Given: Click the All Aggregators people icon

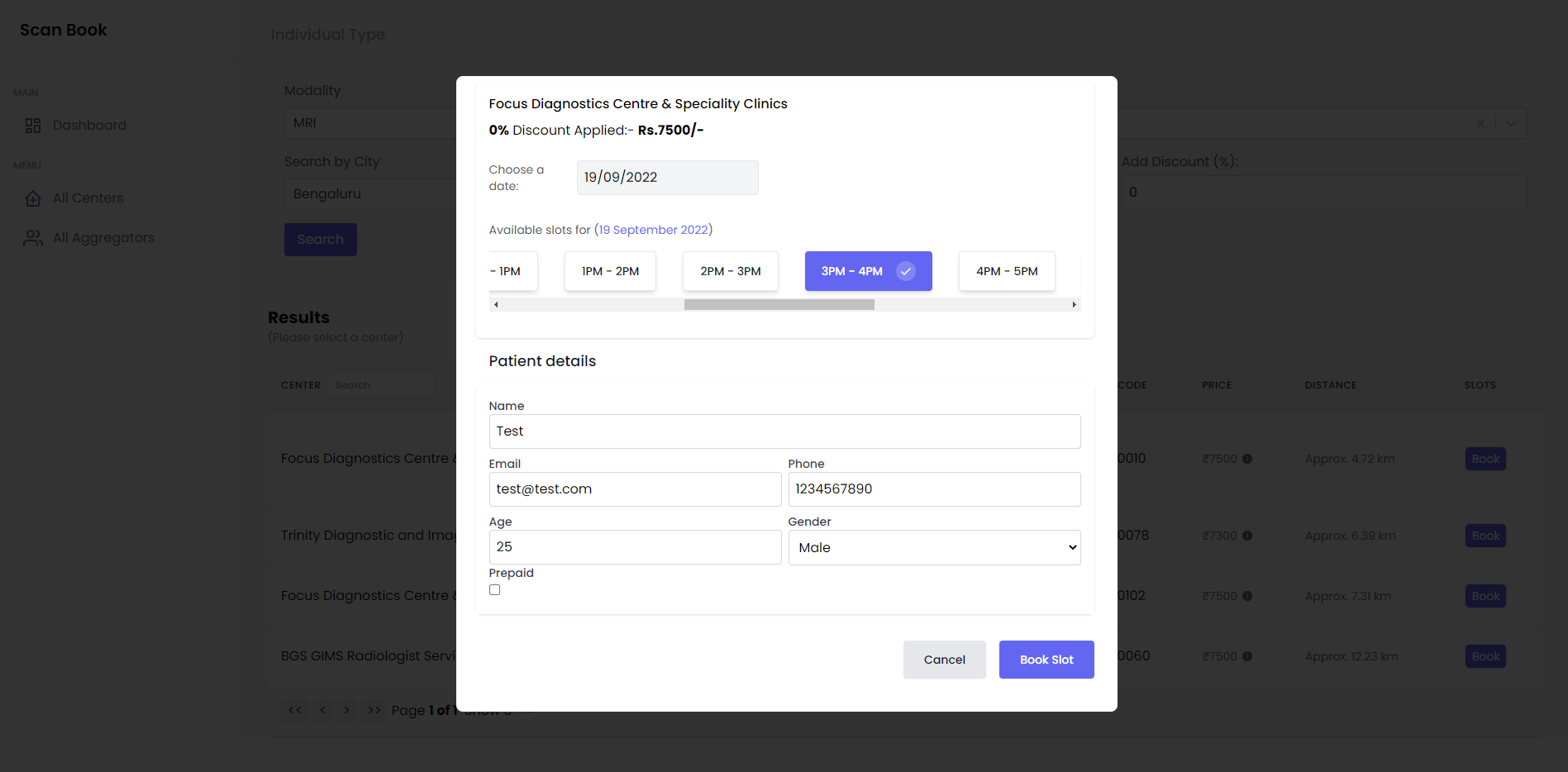Looking at the screenshot, I should coord(33,238).
